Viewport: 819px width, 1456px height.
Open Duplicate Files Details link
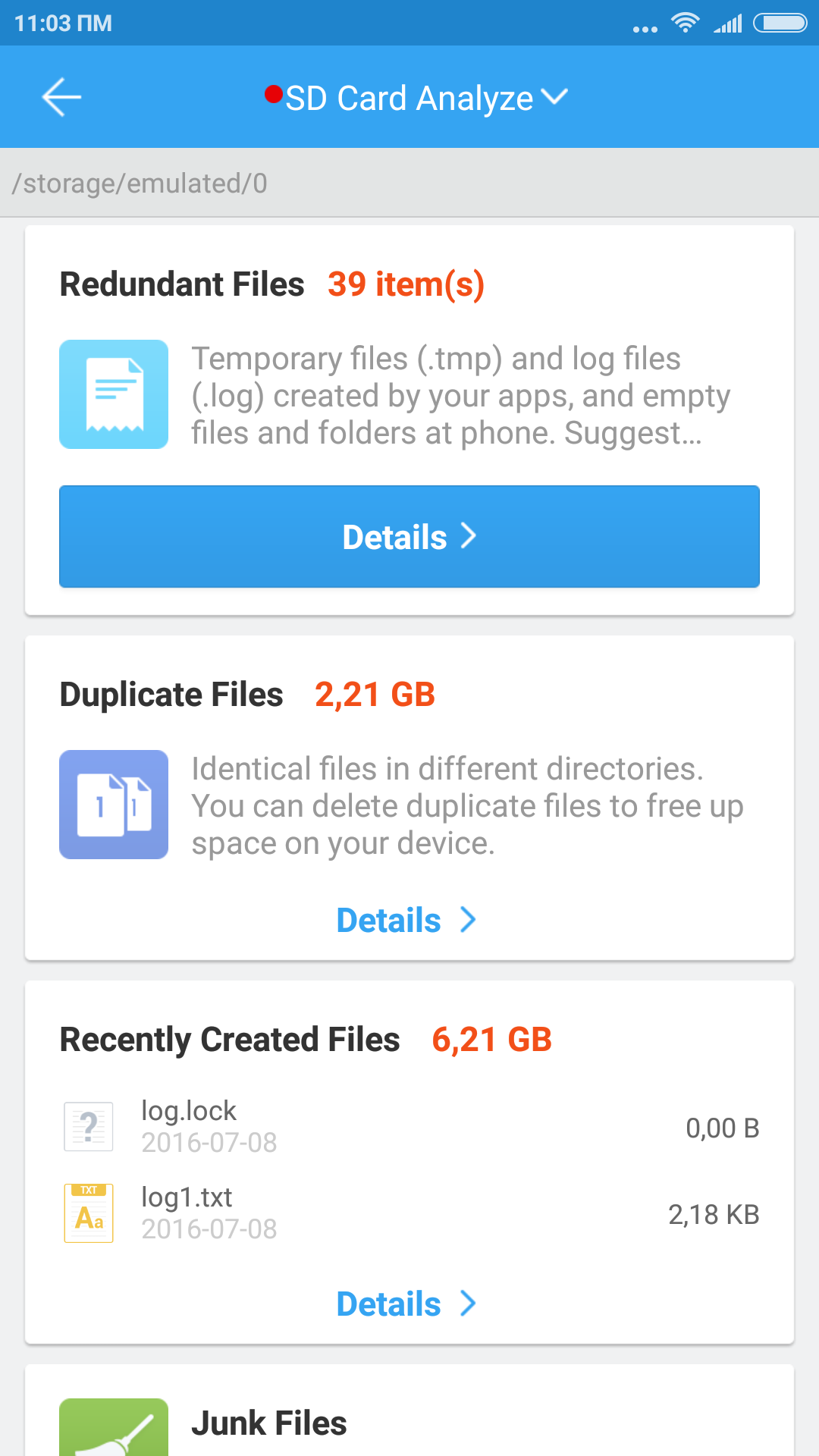click(x=406, y=921)
